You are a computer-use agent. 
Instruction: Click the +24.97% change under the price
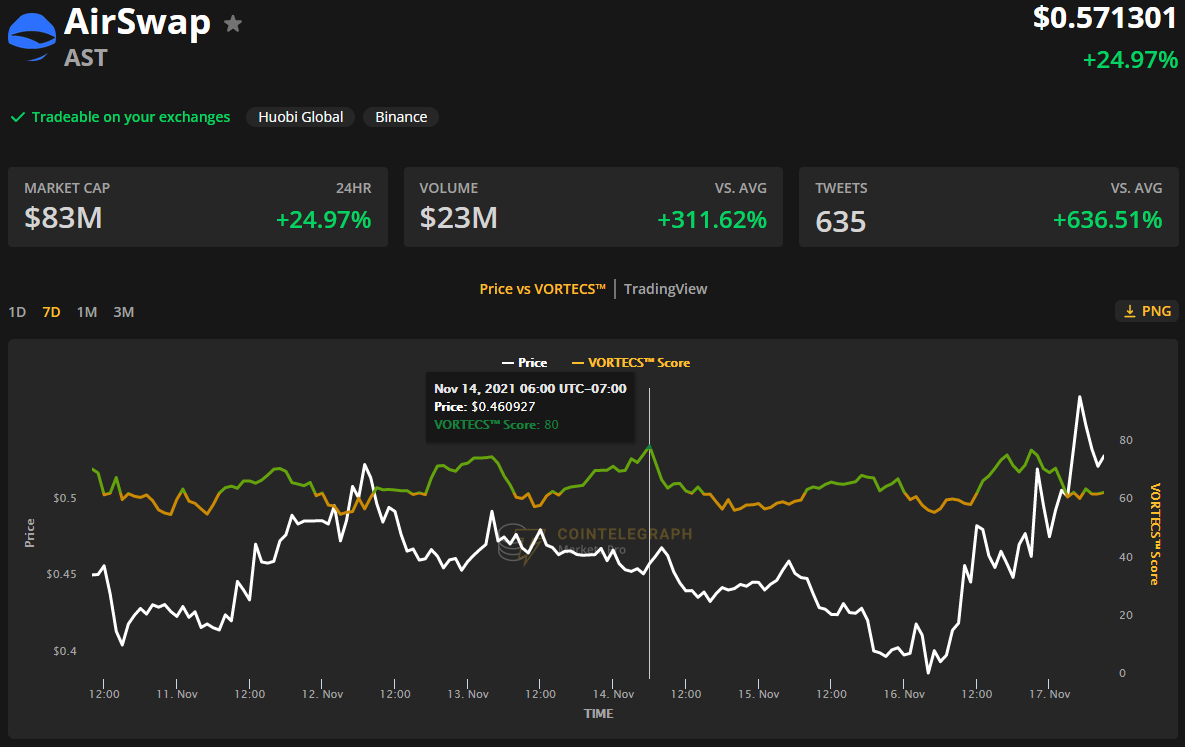[x=1130, y=60]
